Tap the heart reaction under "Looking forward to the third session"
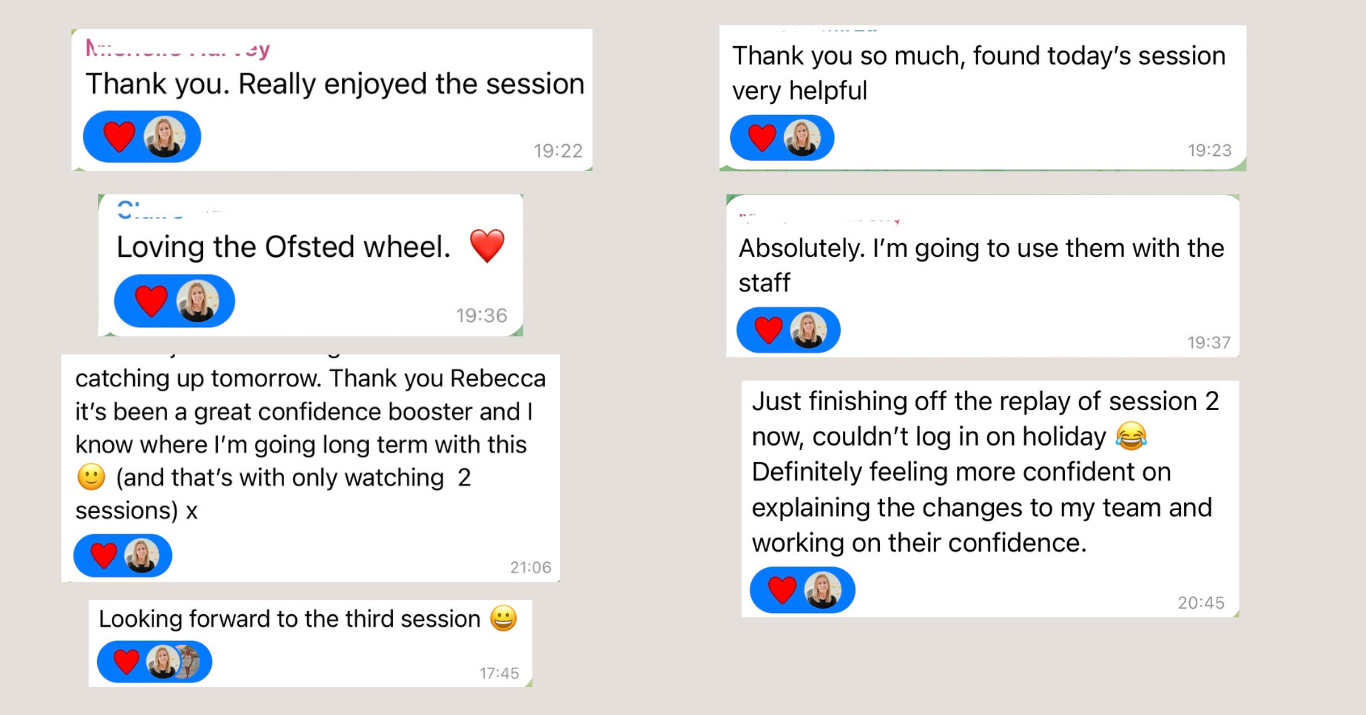1366x715 pixels. click(x=126, y=661)
